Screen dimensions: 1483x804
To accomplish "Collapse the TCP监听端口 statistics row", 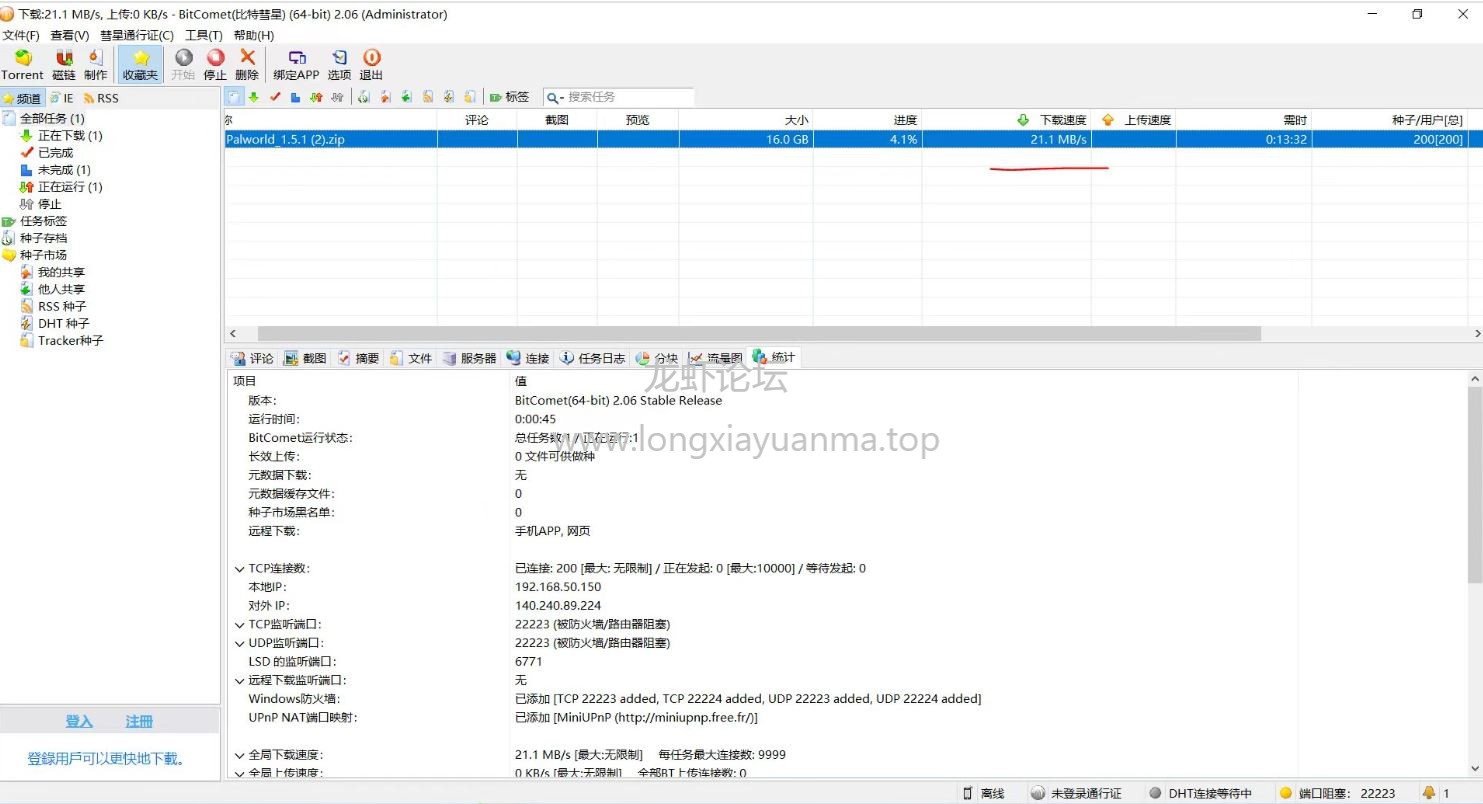I will click(239, 625).
